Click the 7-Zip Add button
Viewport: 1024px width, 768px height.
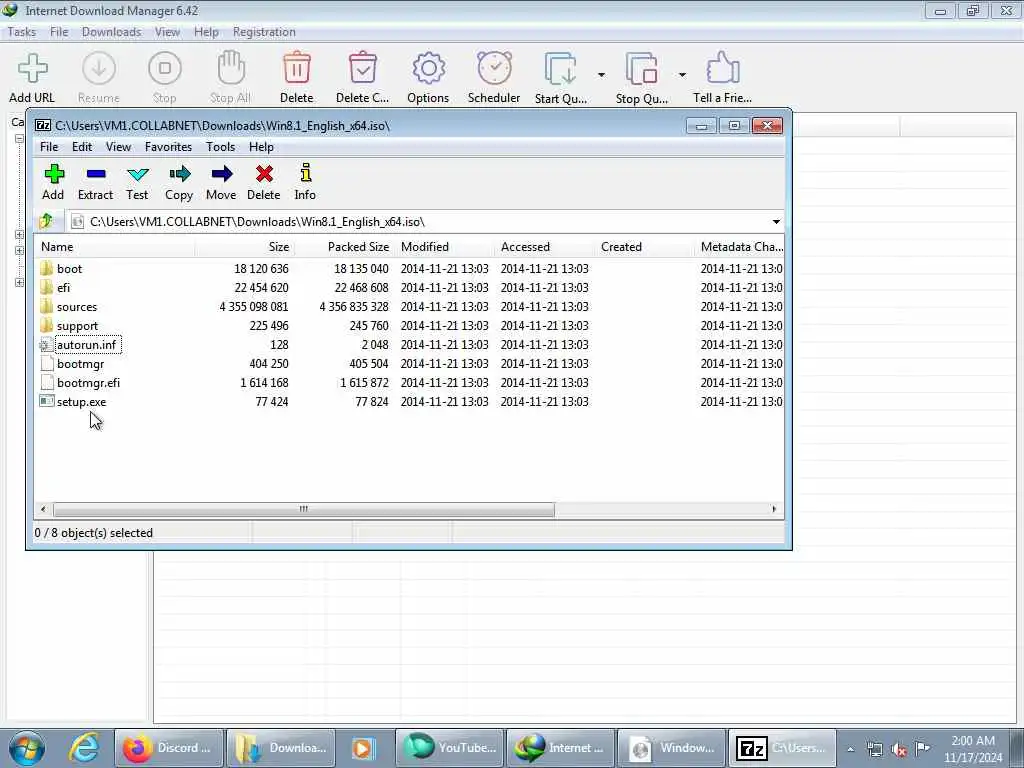[x=54, y=182]
